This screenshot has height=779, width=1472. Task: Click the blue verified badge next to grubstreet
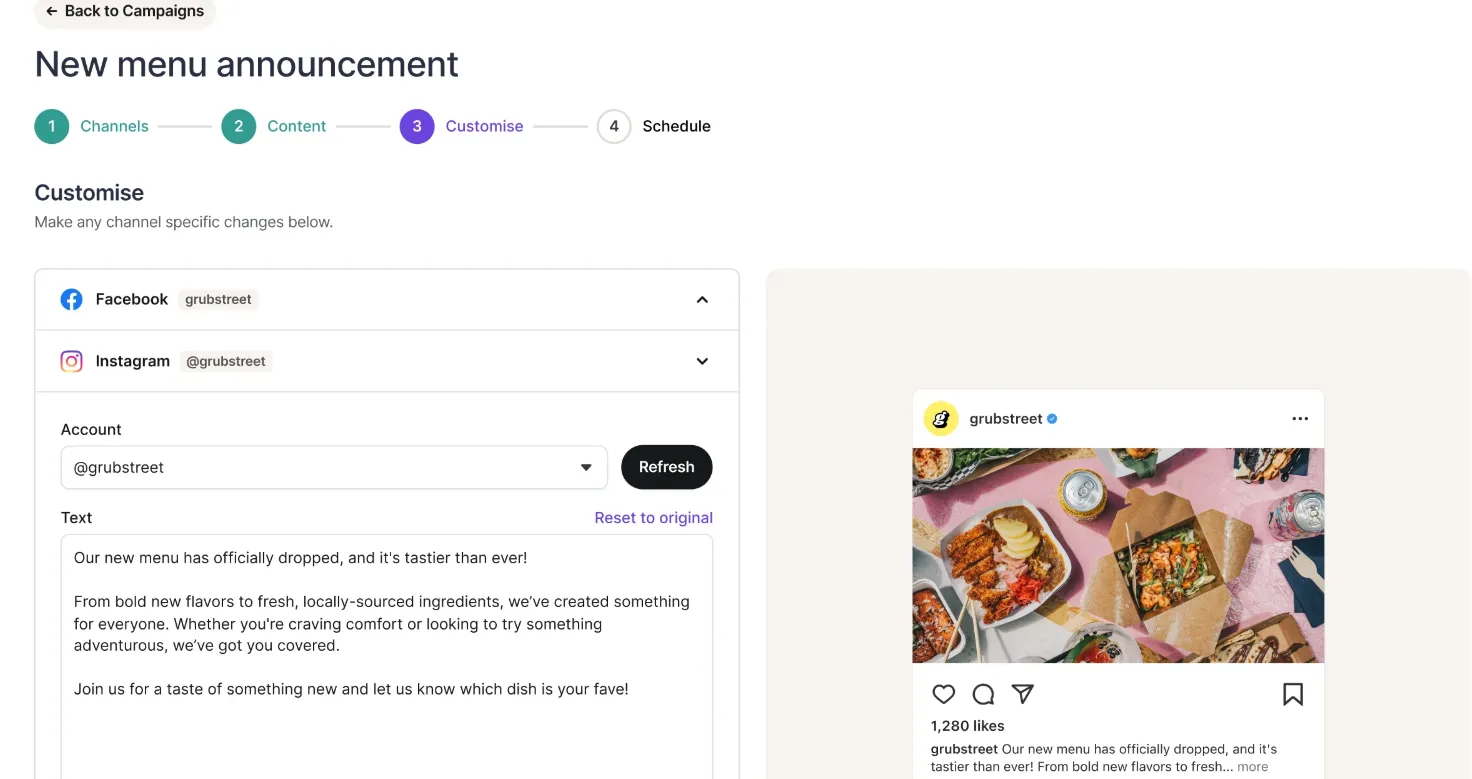[1052, 419]
